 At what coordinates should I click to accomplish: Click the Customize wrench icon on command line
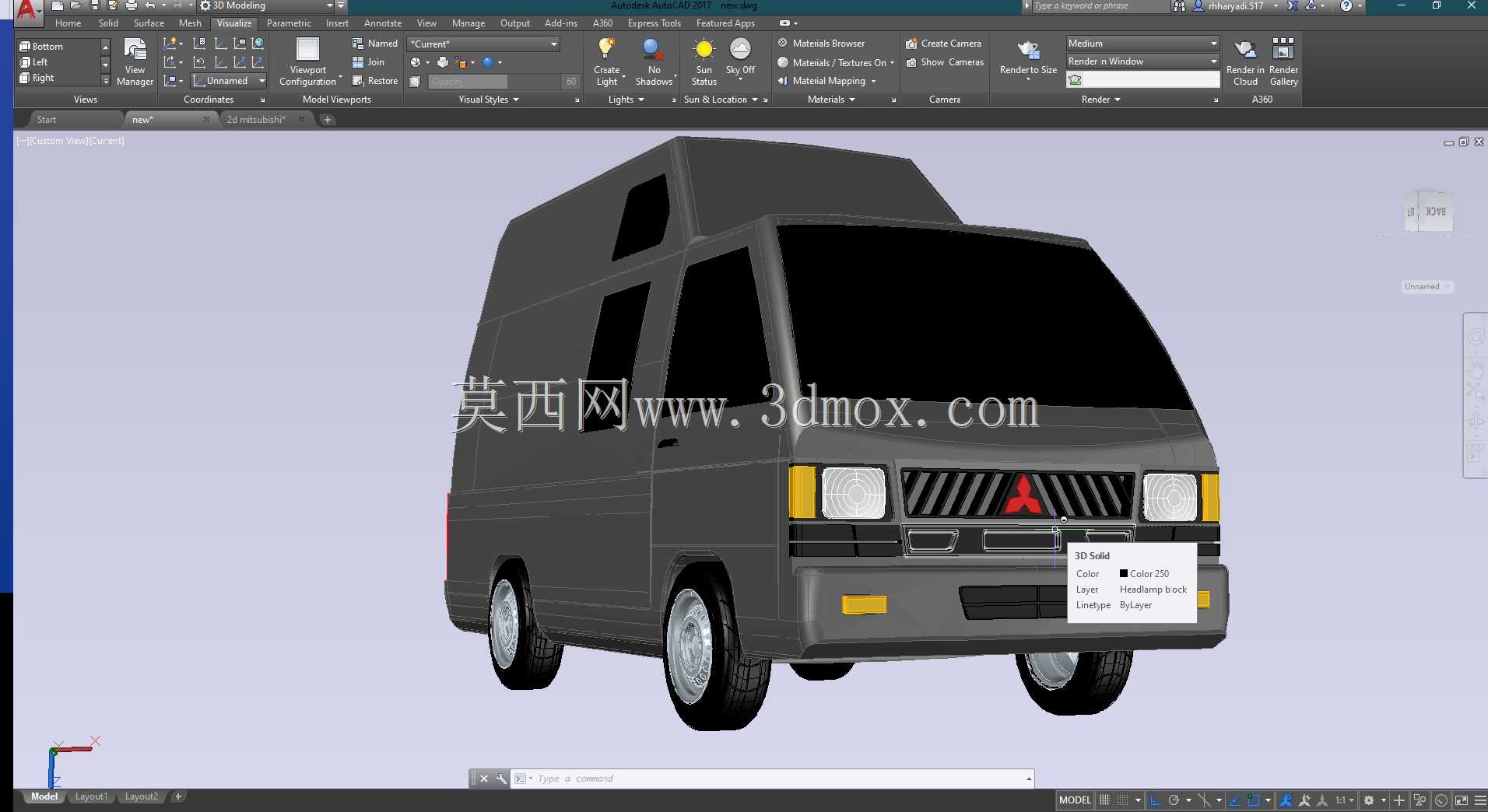[x=500, y=779]
